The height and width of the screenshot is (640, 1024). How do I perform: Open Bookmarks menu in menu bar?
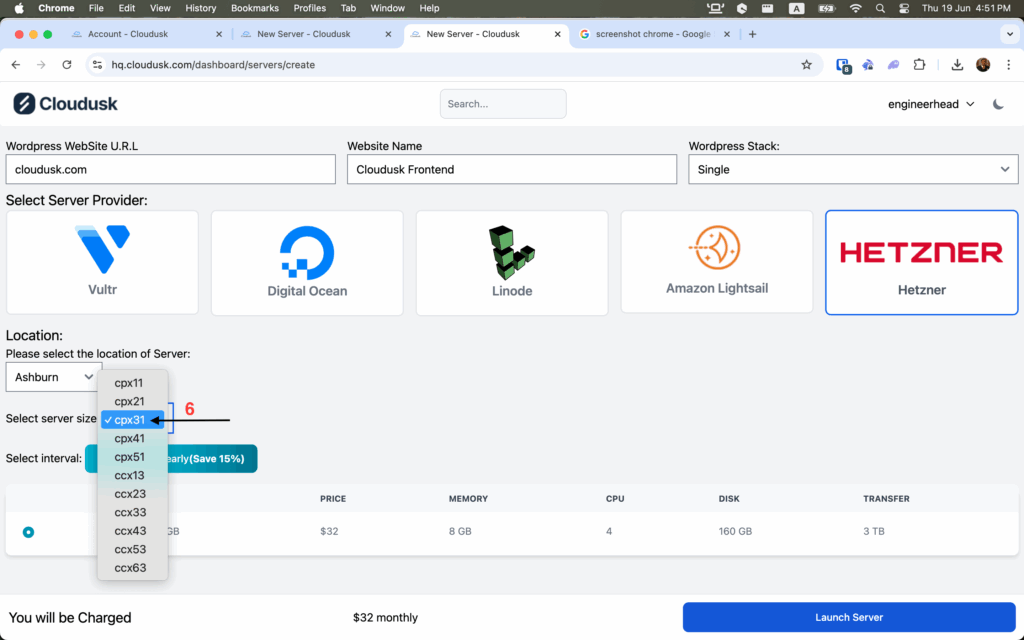coord(254,8)
